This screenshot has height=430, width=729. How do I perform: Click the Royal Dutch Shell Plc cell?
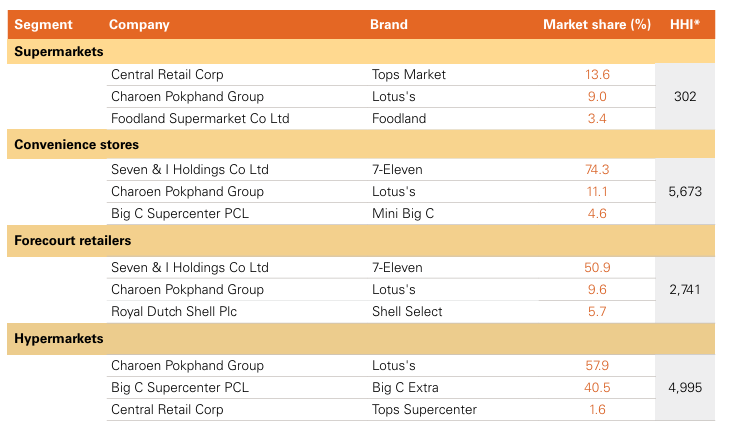[174, 311]
